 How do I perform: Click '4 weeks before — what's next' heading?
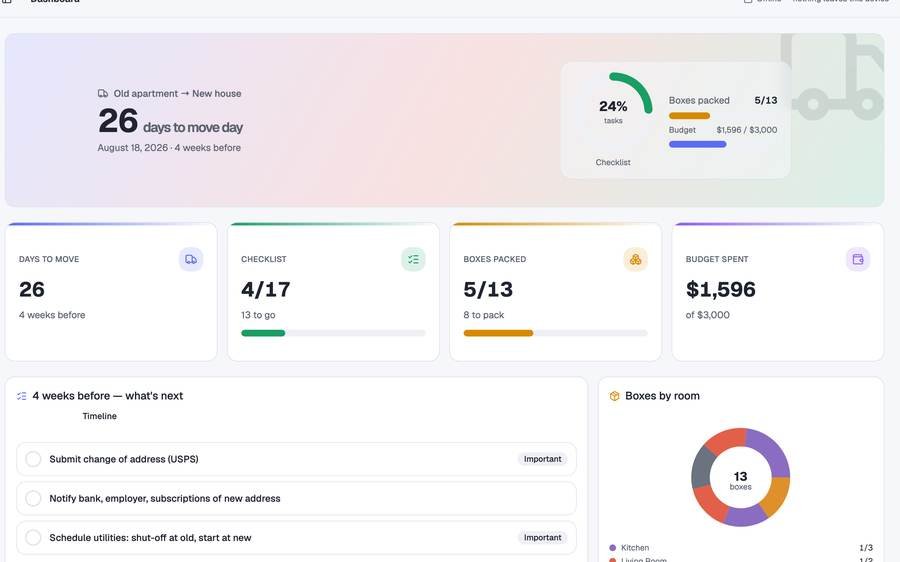coord(108,396)
